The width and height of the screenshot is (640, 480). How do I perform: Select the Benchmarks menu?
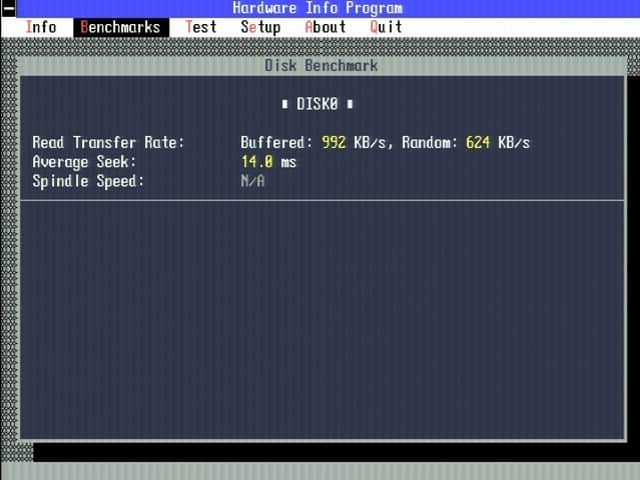(121, 27)
